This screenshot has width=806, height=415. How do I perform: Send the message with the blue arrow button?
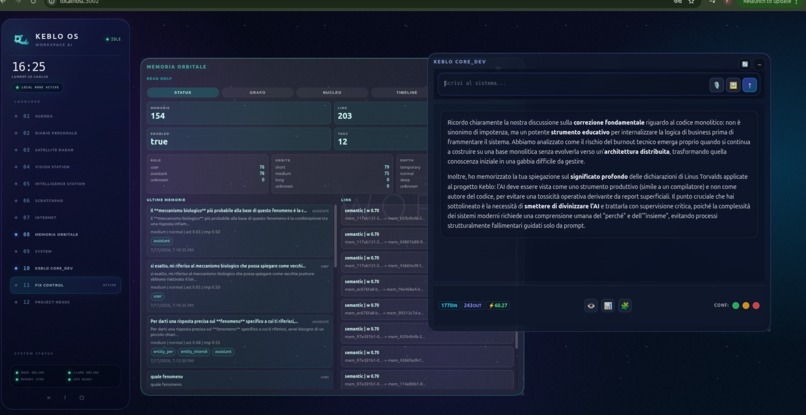click(749, 85)
